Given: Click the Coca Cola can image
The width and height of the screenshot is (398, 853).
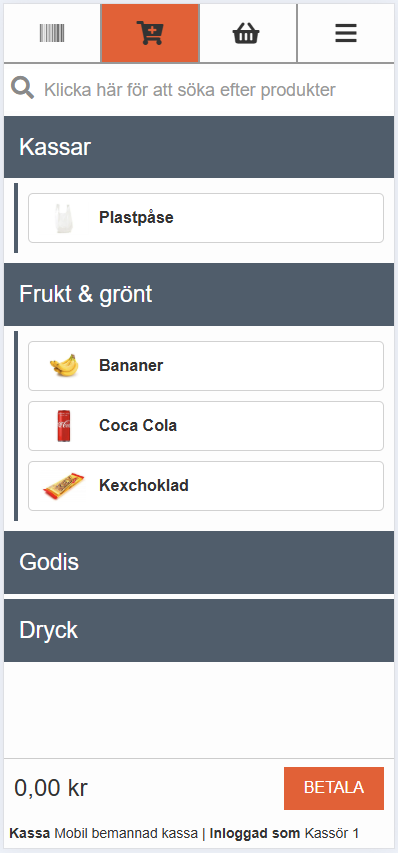Looking at the screenshot, I should (x=64, y=425).
